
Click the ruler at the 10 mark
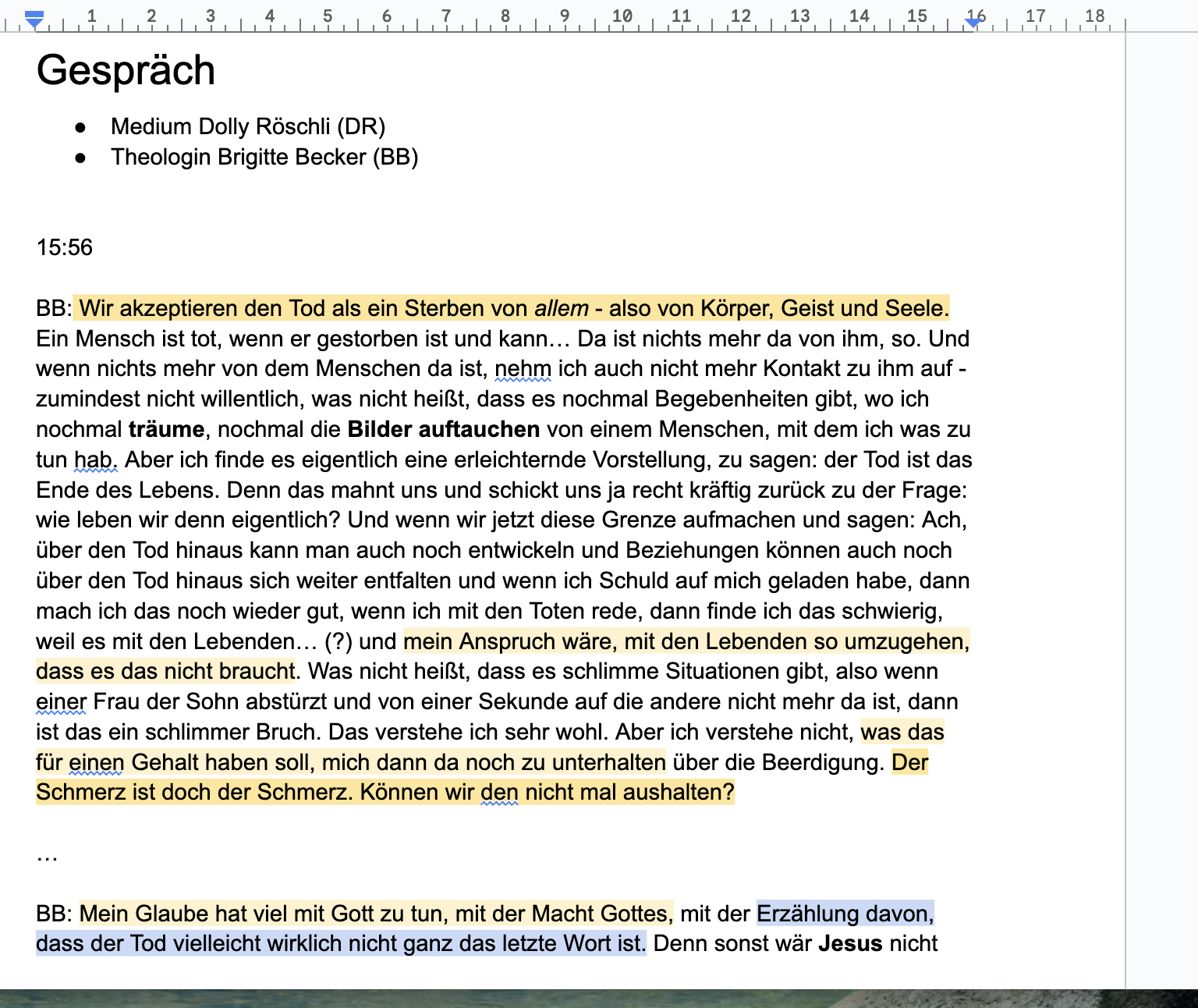[622, 16]
